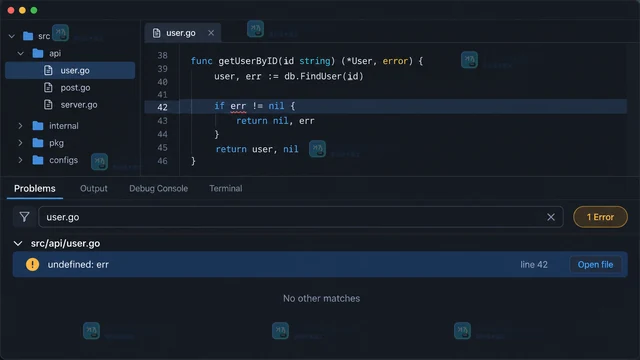640x360 pixels.
Task: Click the configs folder icon
Action: pyautogui.click(x=38, y=160)
